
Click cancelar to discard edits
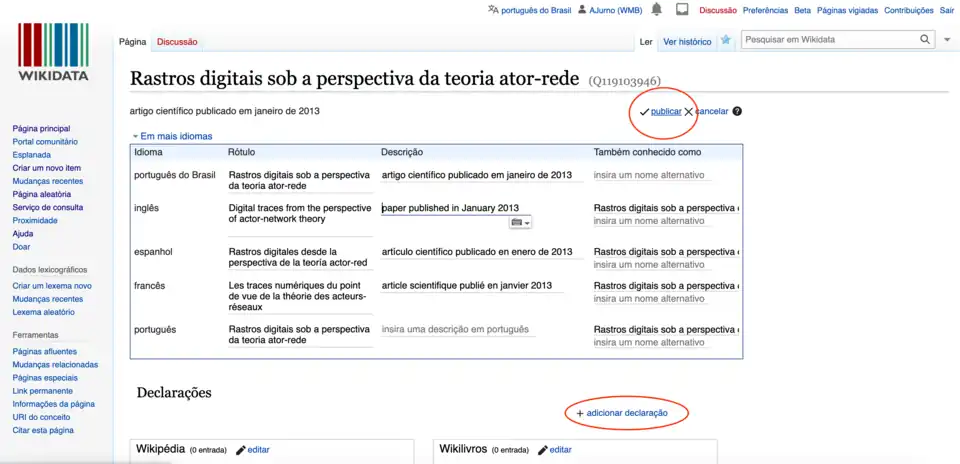coord(711,111)
